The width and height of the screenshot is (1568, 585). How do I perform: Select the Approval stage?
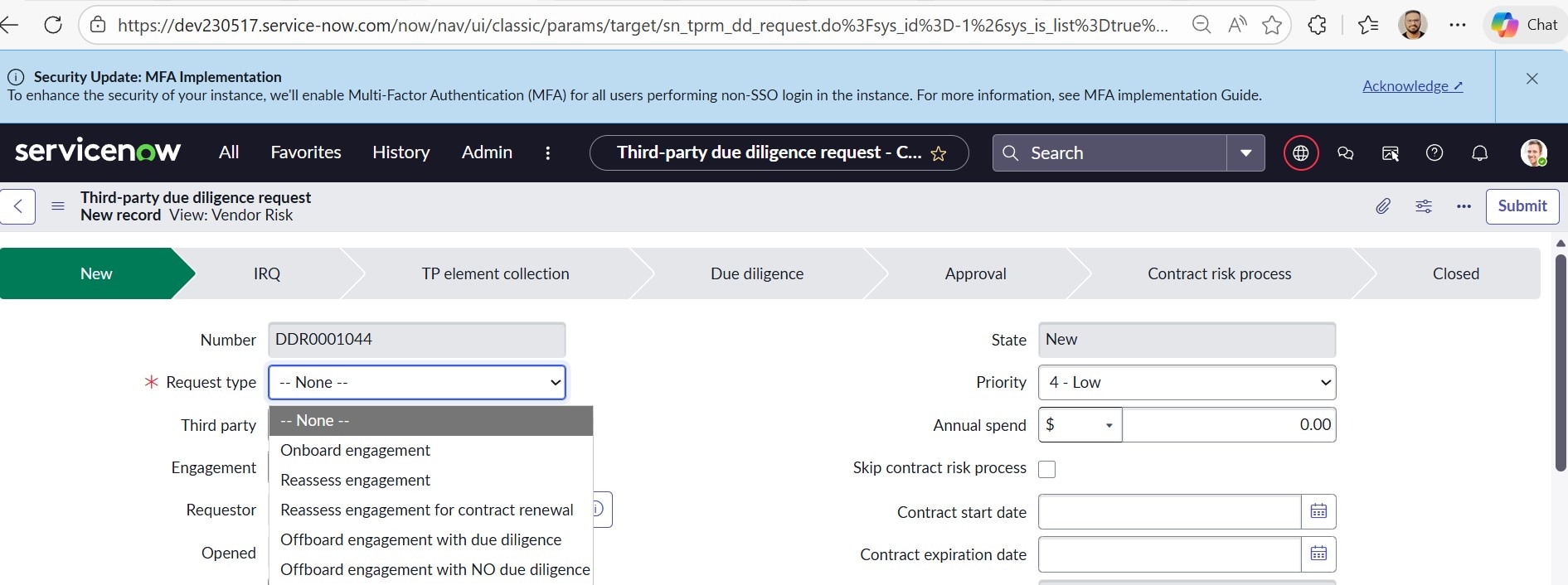(x=976, y=273)
